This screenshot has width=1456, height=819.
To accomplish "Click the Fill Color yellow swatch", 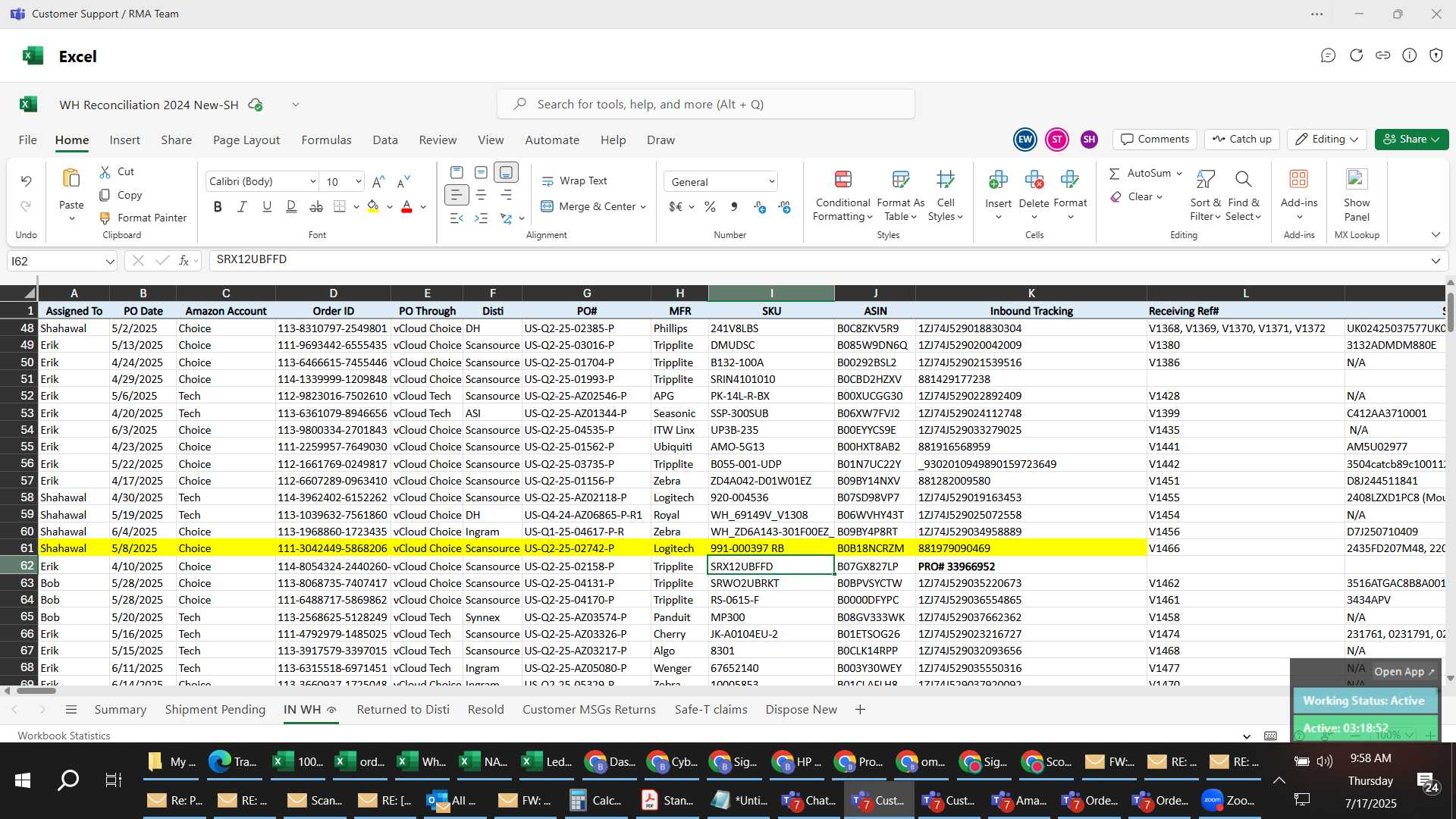I will coord(372,206).
